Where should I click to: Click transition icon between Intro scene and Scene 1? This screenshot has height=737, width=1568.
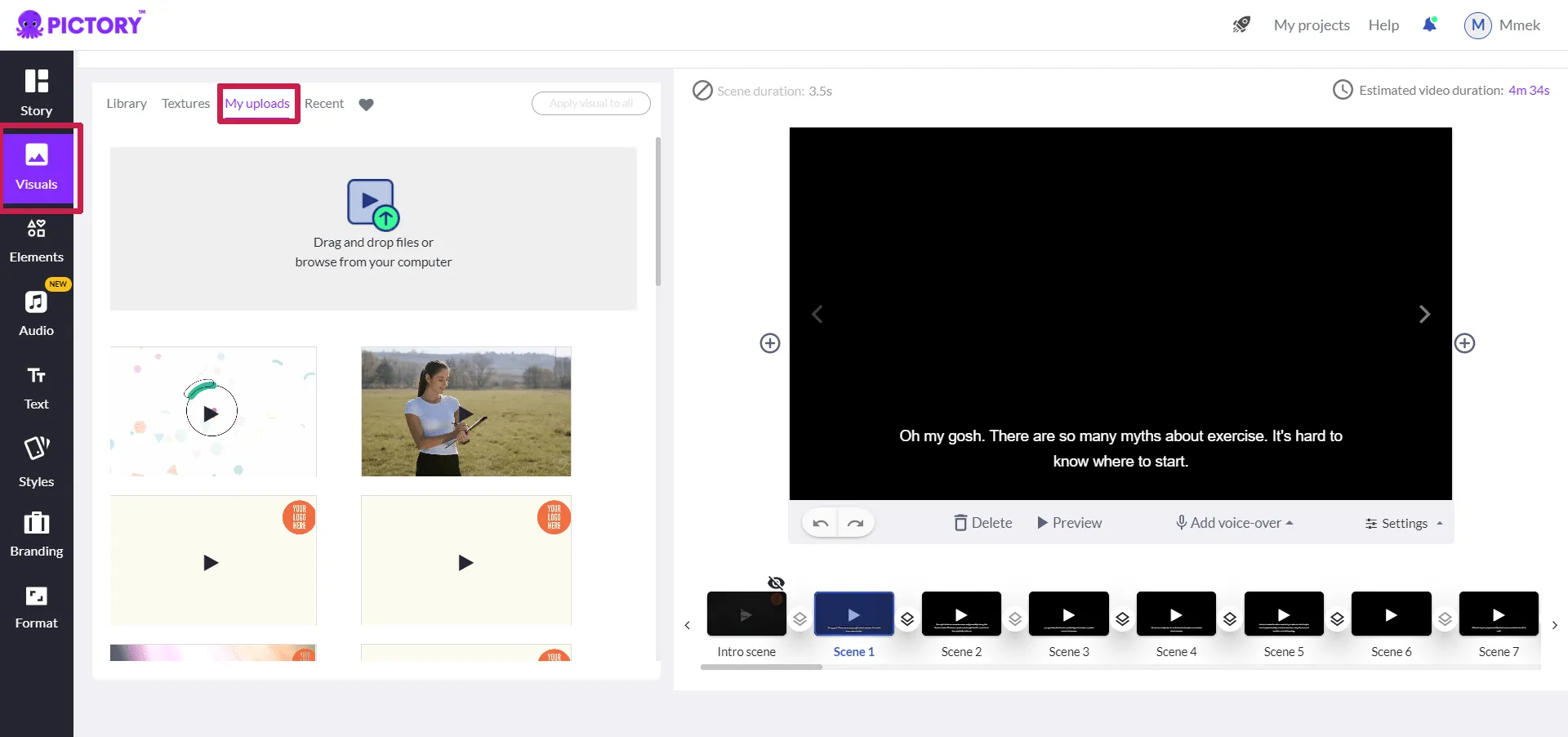[800, 619]
